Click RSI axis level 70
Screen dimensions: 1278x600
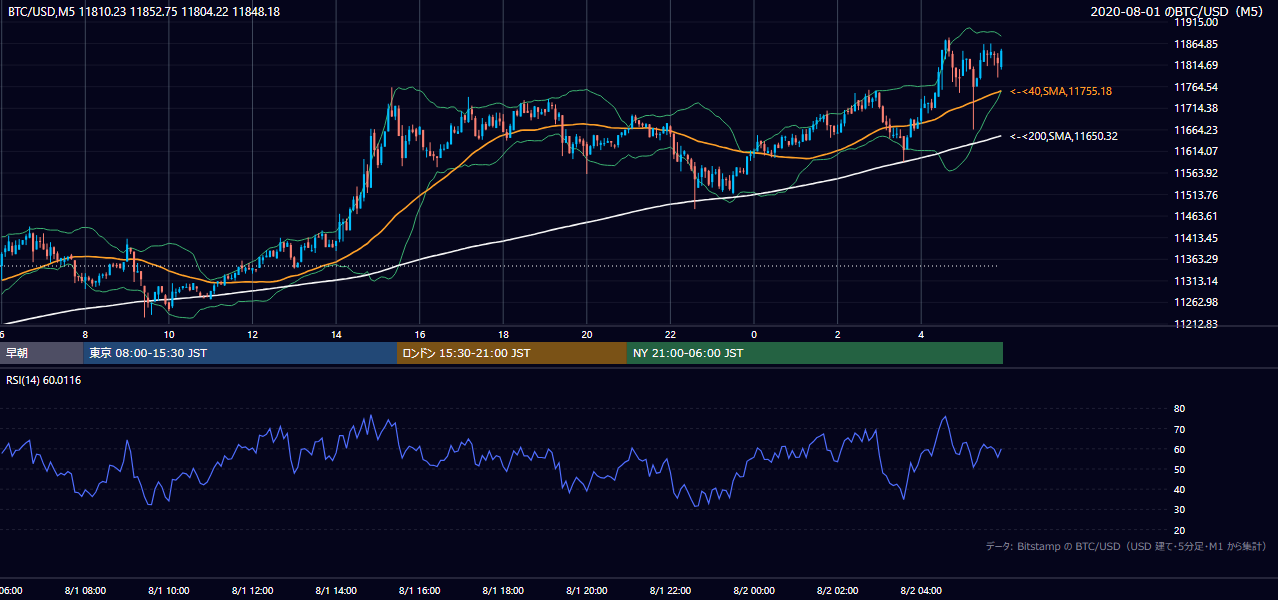(1180, 429)
